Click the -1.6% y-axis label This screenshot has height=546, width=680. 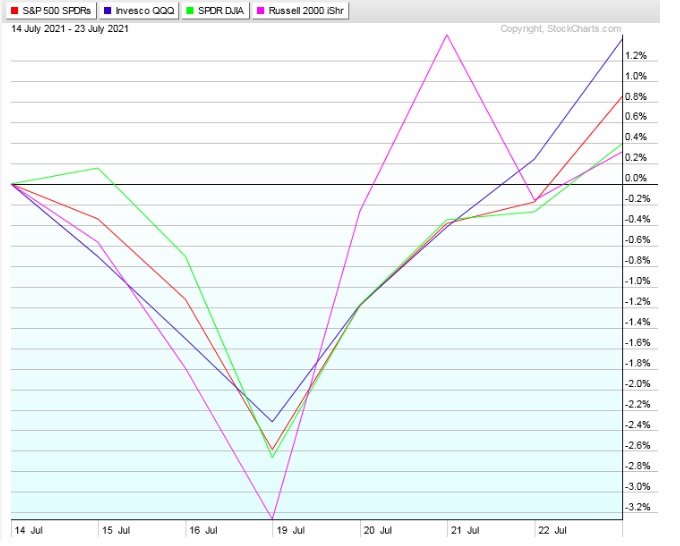638,343
